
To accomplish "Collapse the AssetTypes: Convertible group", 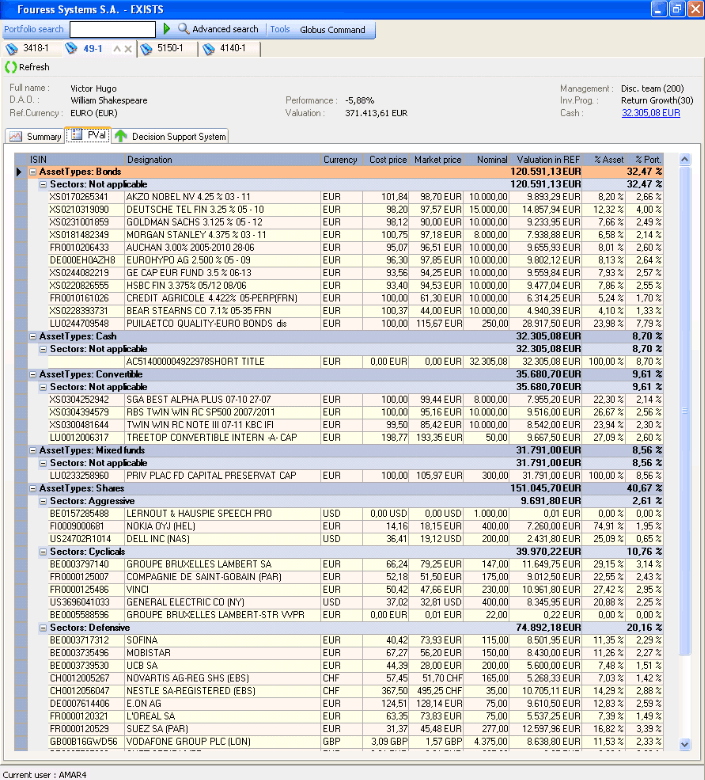I will tap(33, 375).
